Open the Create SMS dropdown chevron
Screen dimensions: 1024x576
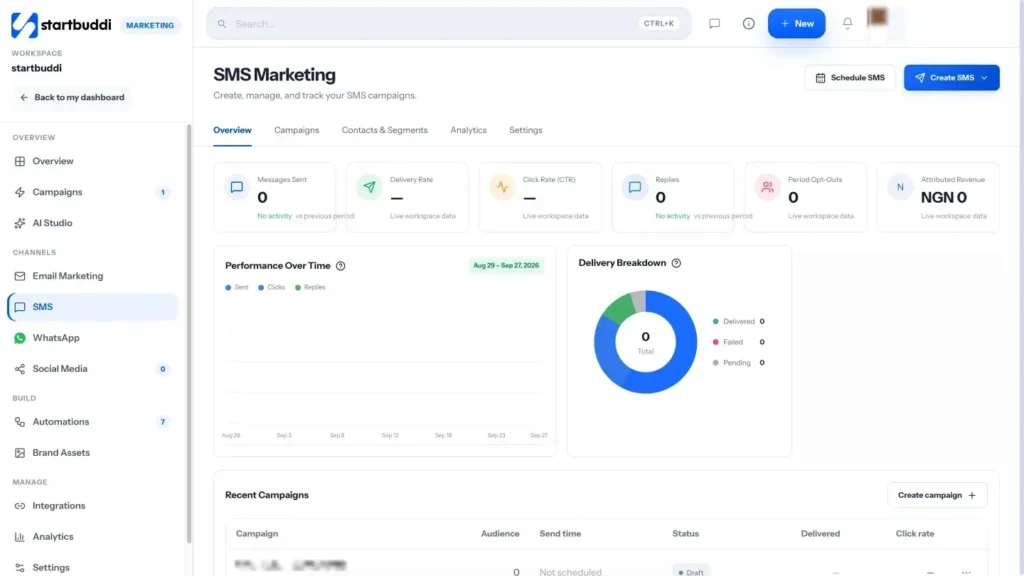point(984,78)
